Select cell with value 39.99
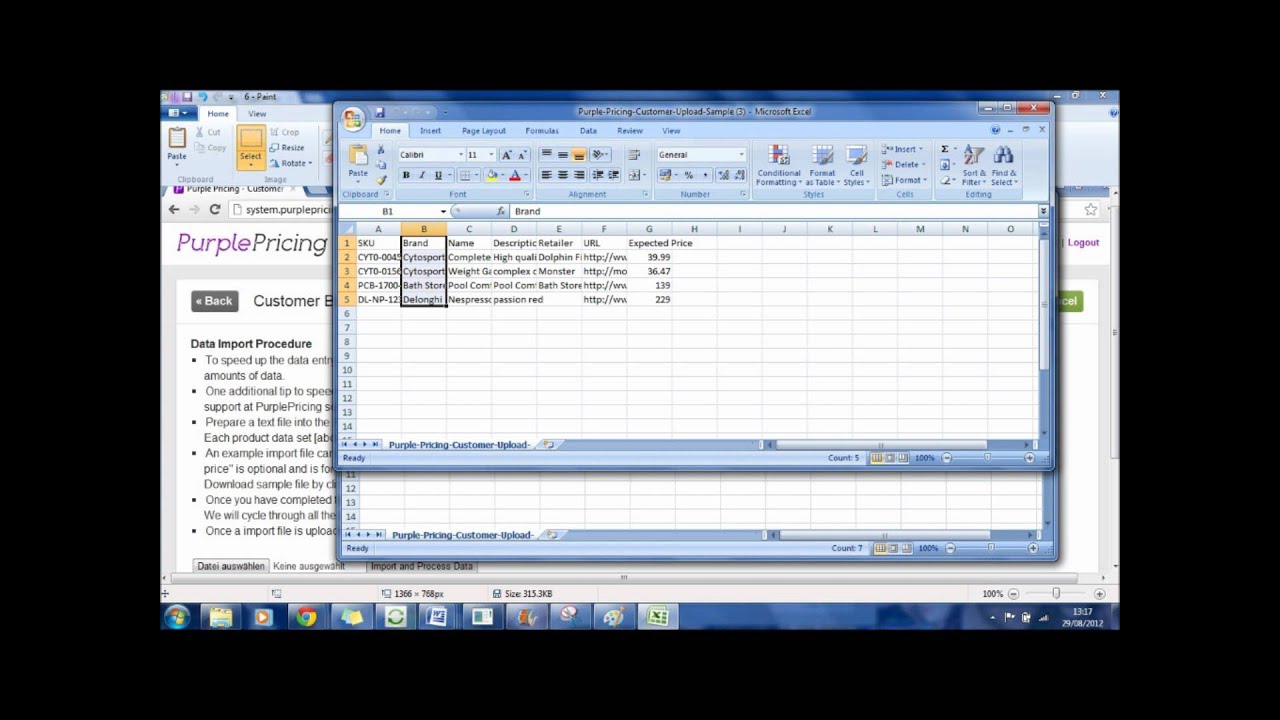 tap(649, 257)
